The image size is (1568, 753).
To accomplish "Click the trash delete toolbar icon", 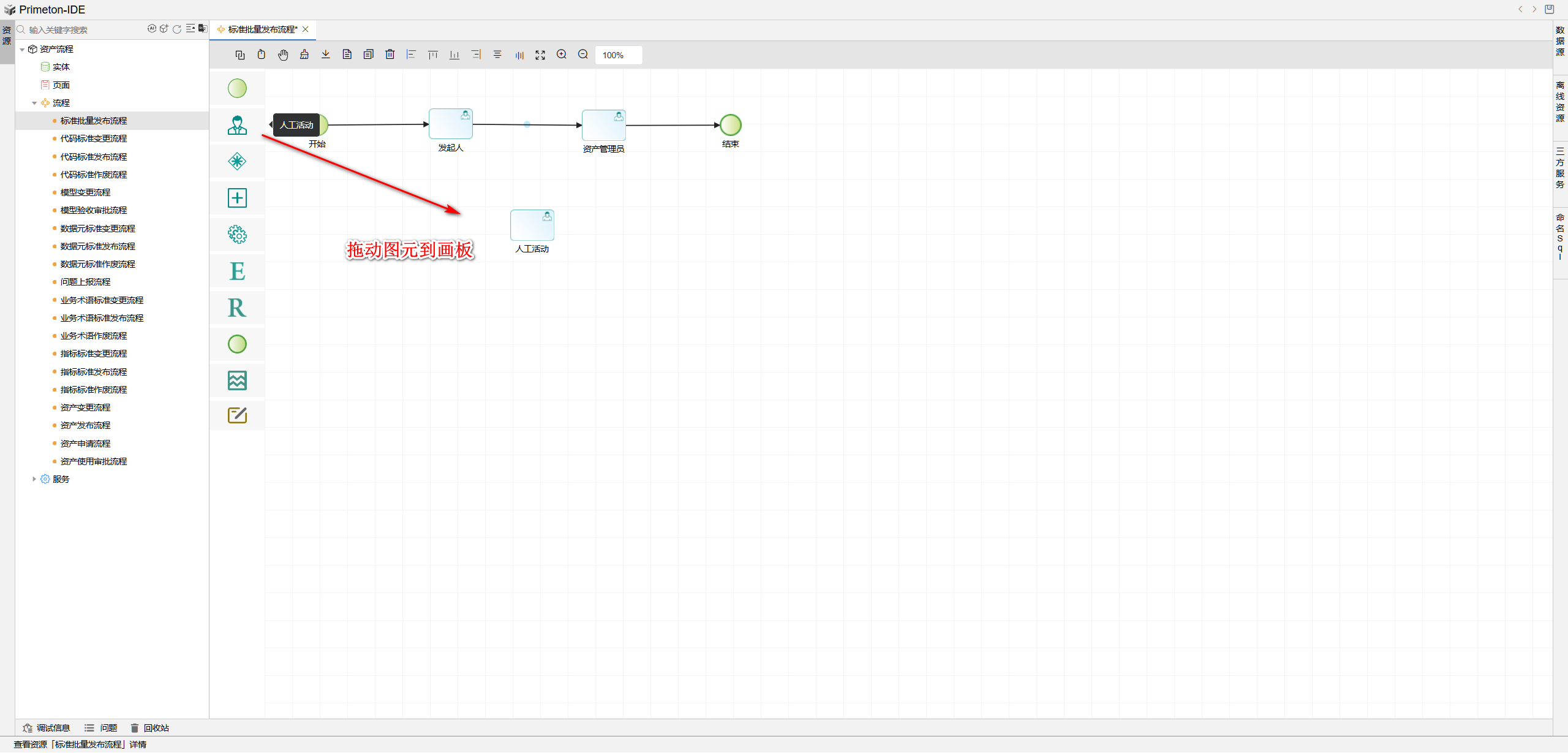I will coord(390,55).
